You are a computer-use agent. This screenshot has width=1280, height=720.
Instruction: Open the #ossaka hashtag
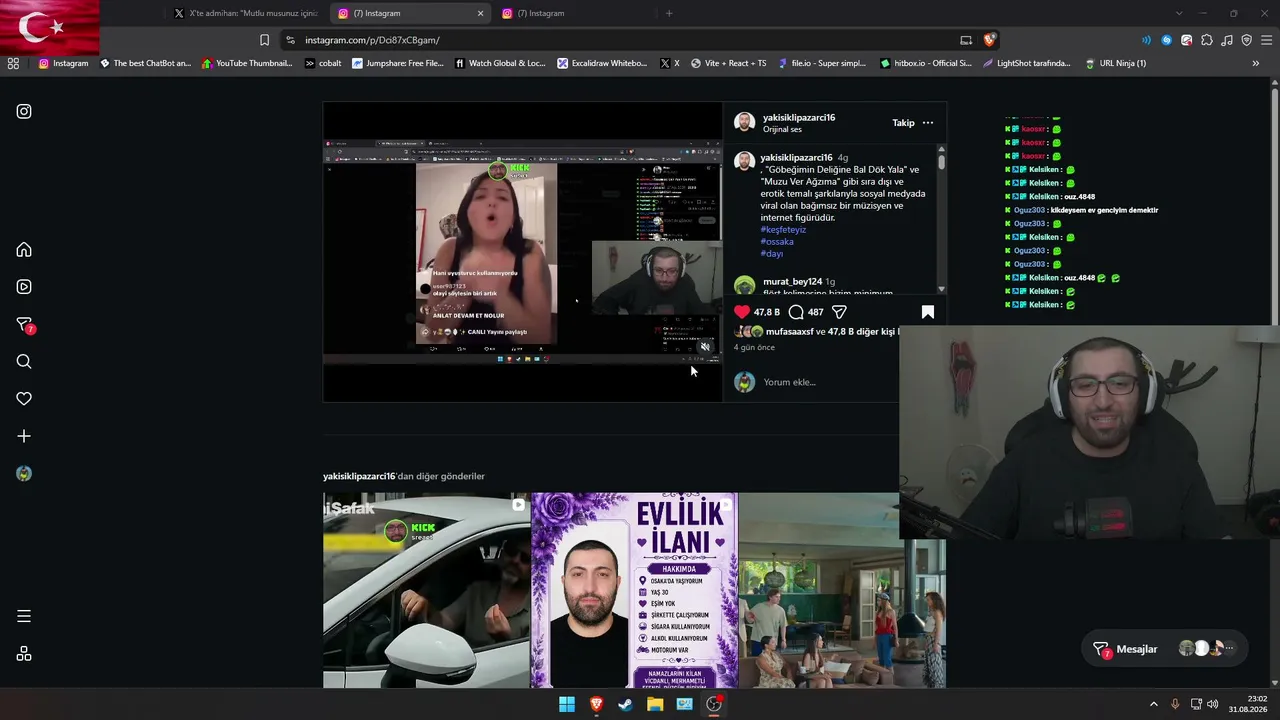pyautogui.click(x=777, y=242)
